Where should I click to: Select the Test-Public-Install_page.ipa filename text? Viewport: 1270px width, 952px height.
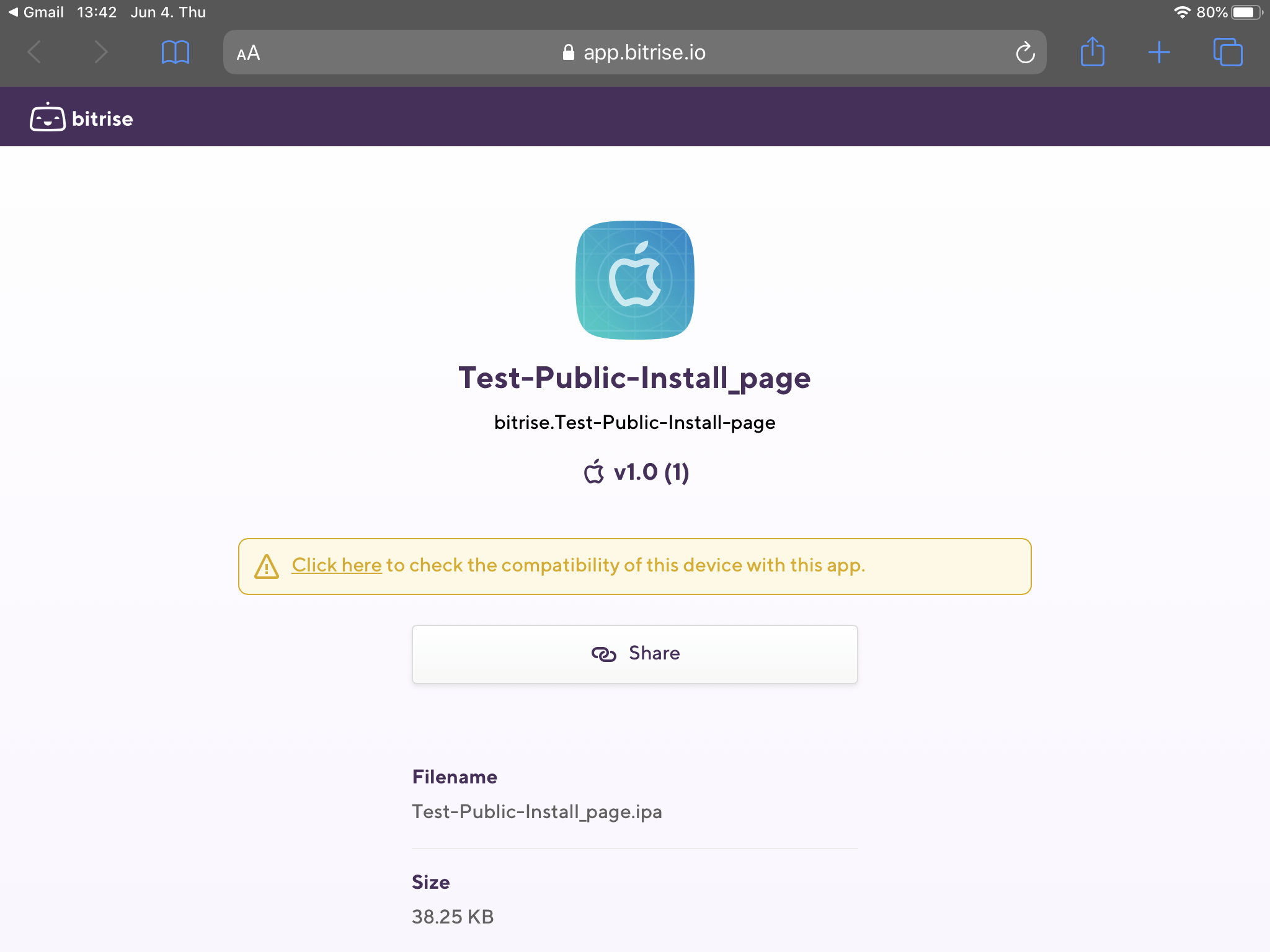coord(537,812)
